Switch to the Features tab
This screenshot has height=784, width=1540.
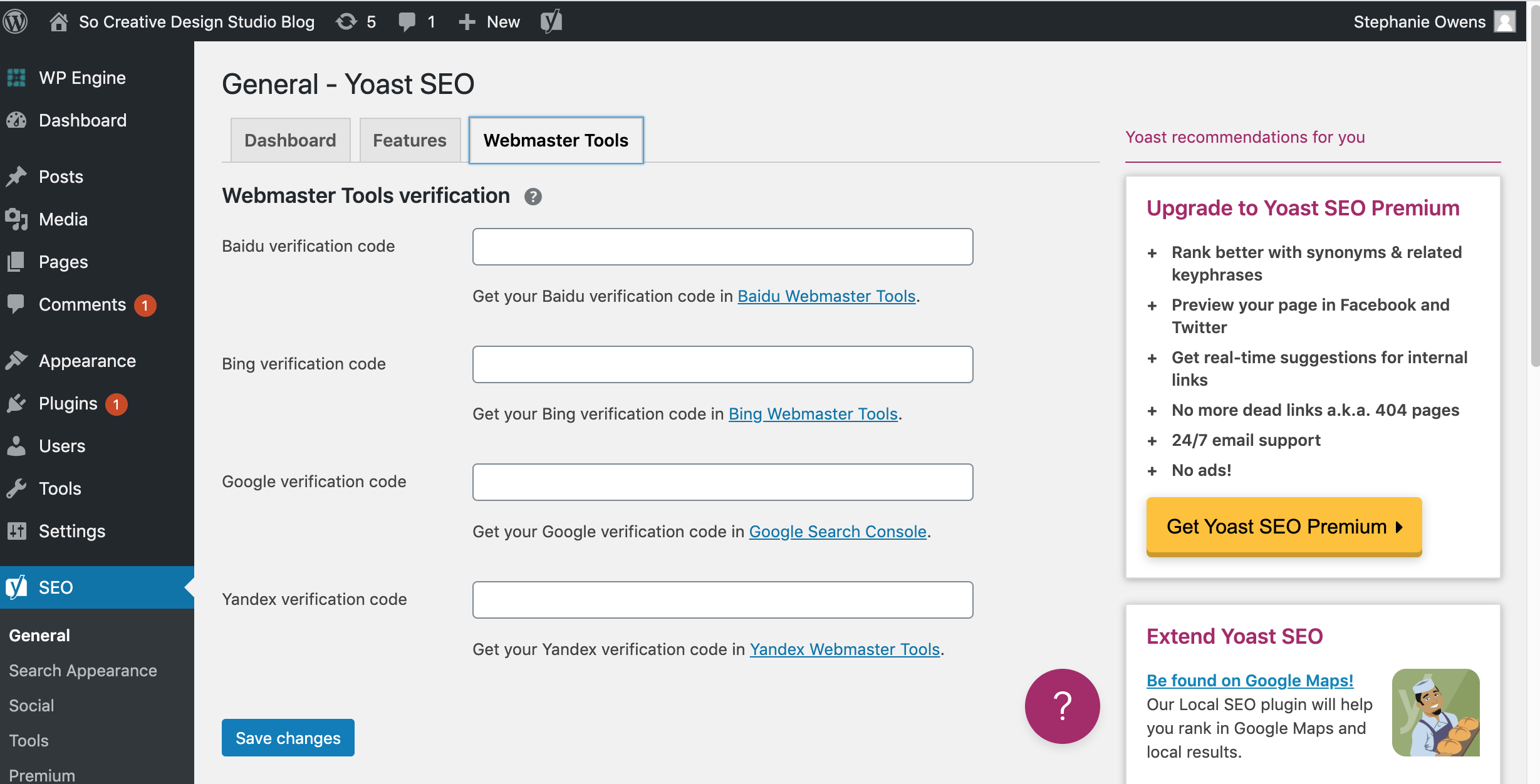click(x=409, y=140)
